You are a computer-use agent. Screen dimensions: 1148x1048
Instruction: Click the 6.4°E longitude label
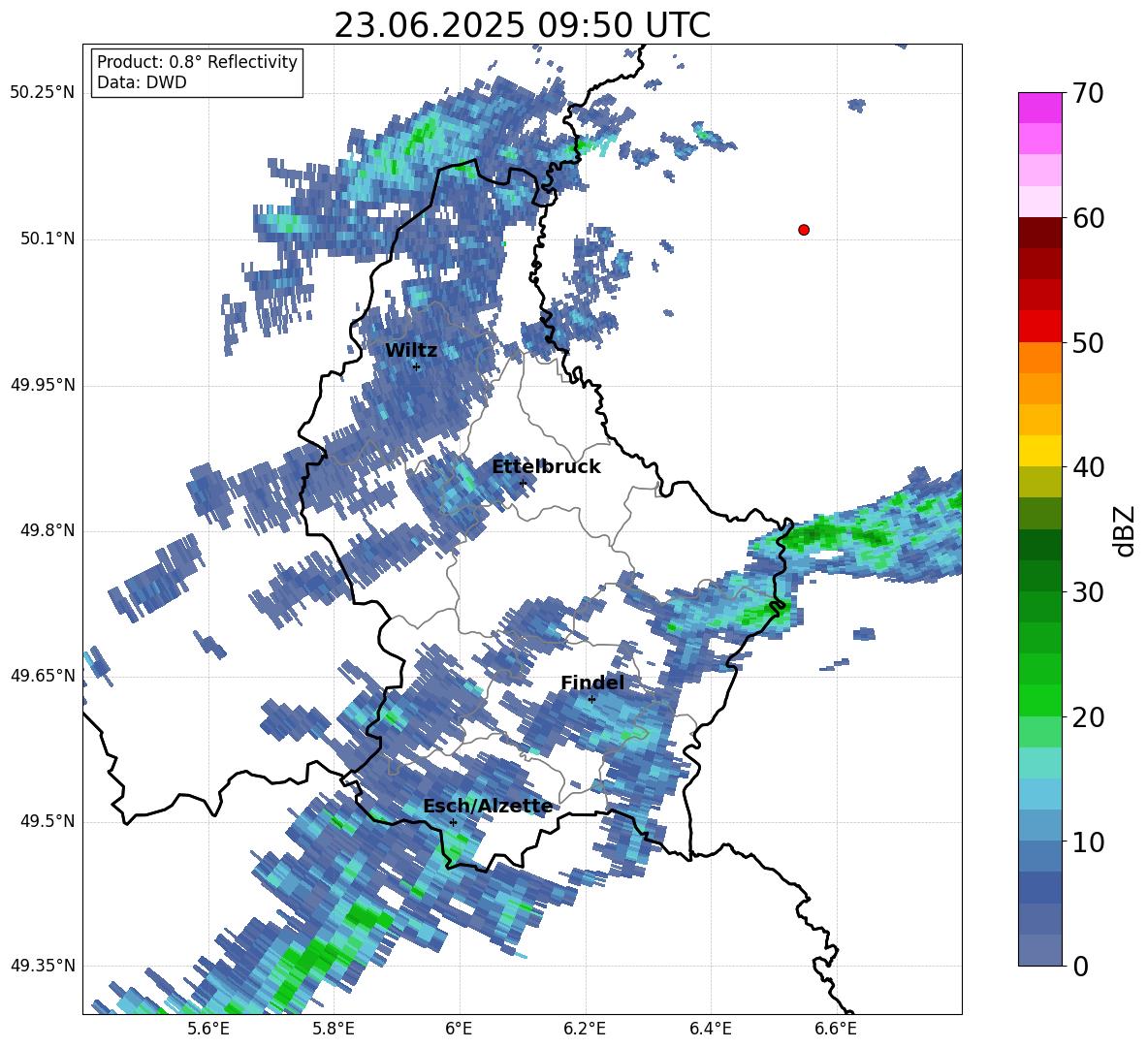(x=711, y=1029)
